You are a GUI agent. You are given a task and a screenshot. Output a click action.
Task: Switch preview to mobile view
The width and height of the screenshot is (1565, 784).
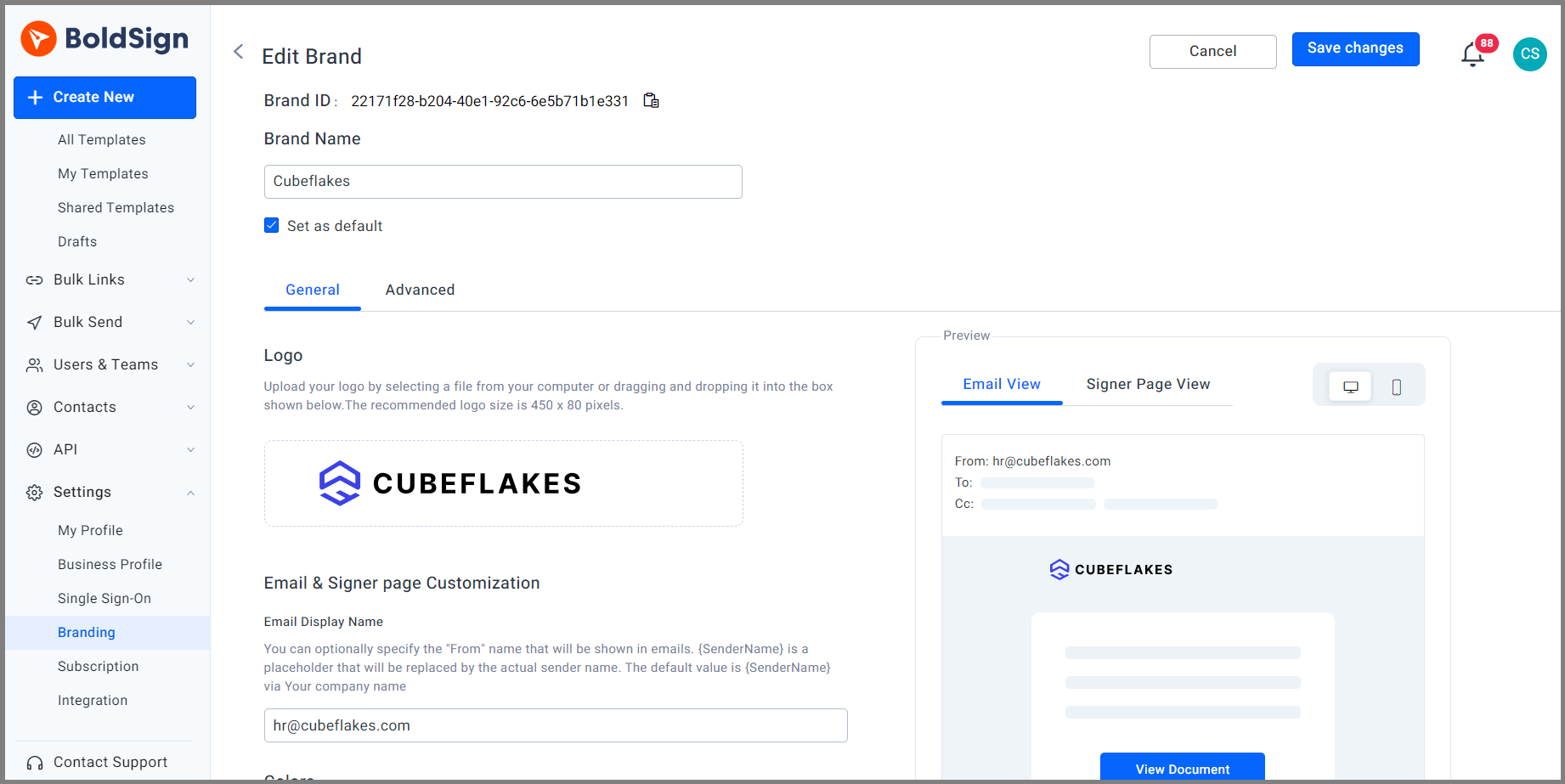[1396, 387]
